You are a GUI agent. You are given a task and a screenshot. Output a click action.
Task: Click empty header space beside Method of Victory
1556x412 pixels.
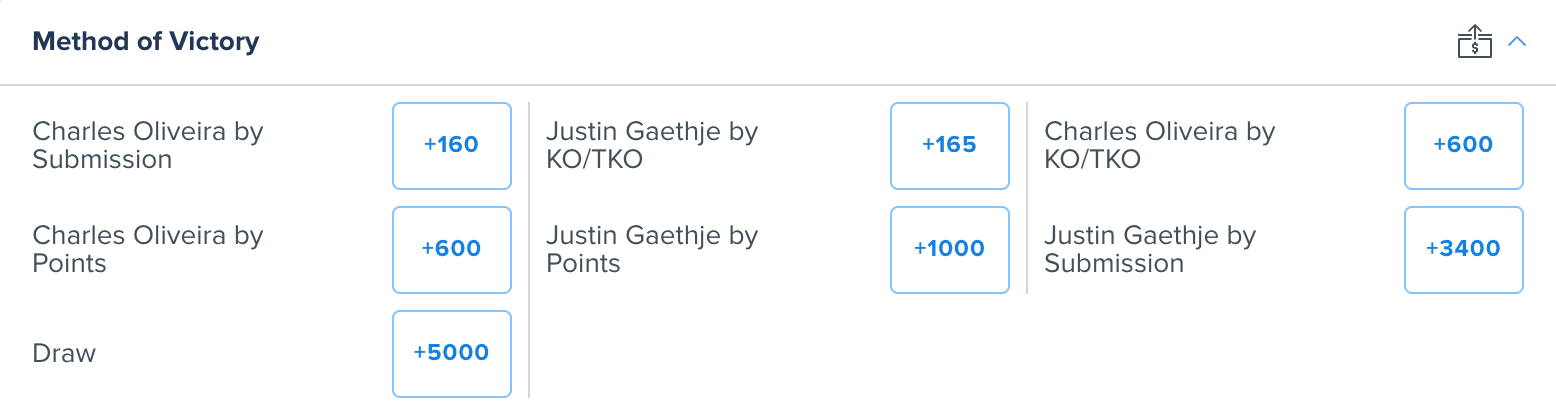point(850,42)
